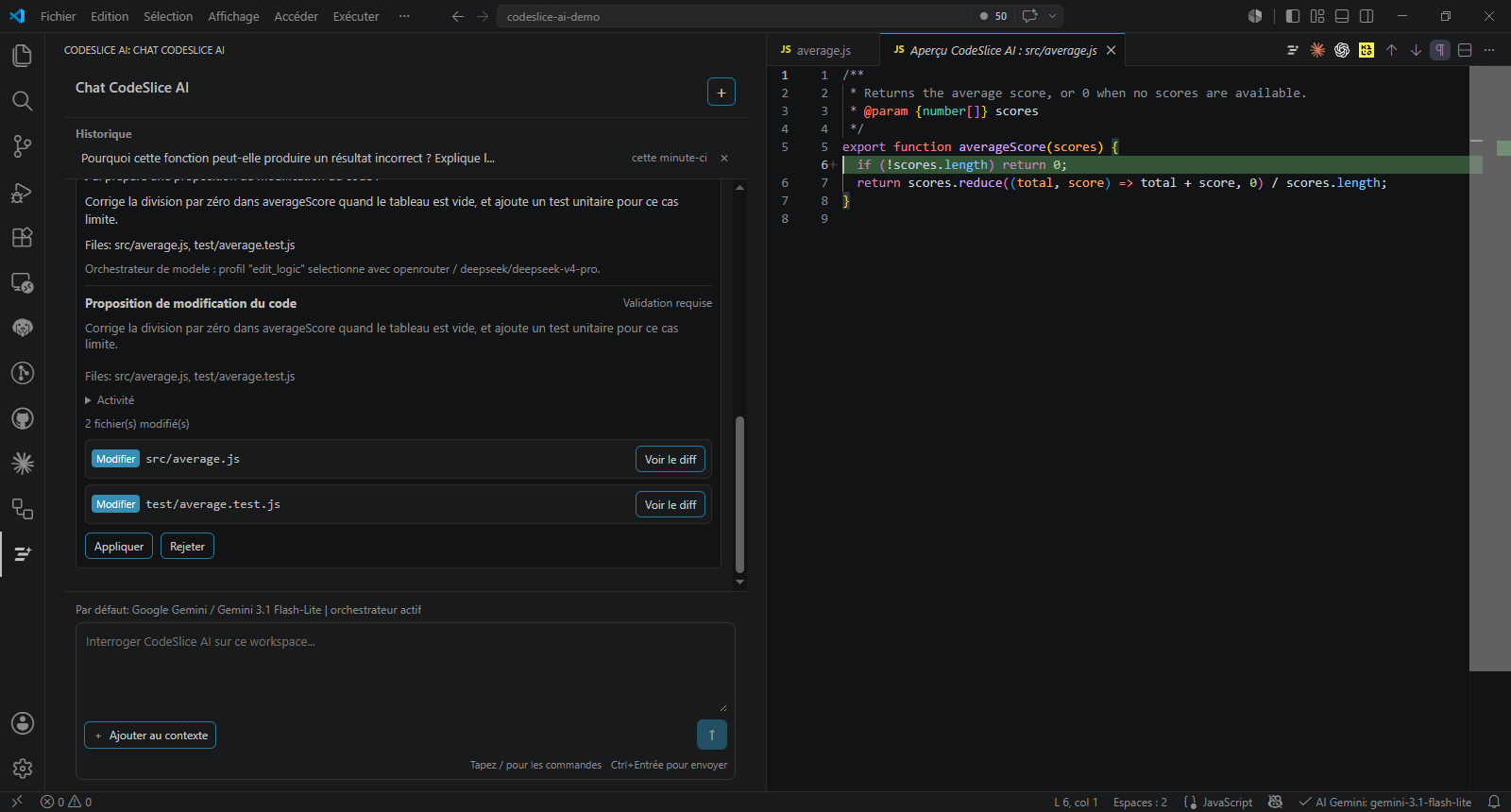Open the Run and Debug view

tap(22, 192)
